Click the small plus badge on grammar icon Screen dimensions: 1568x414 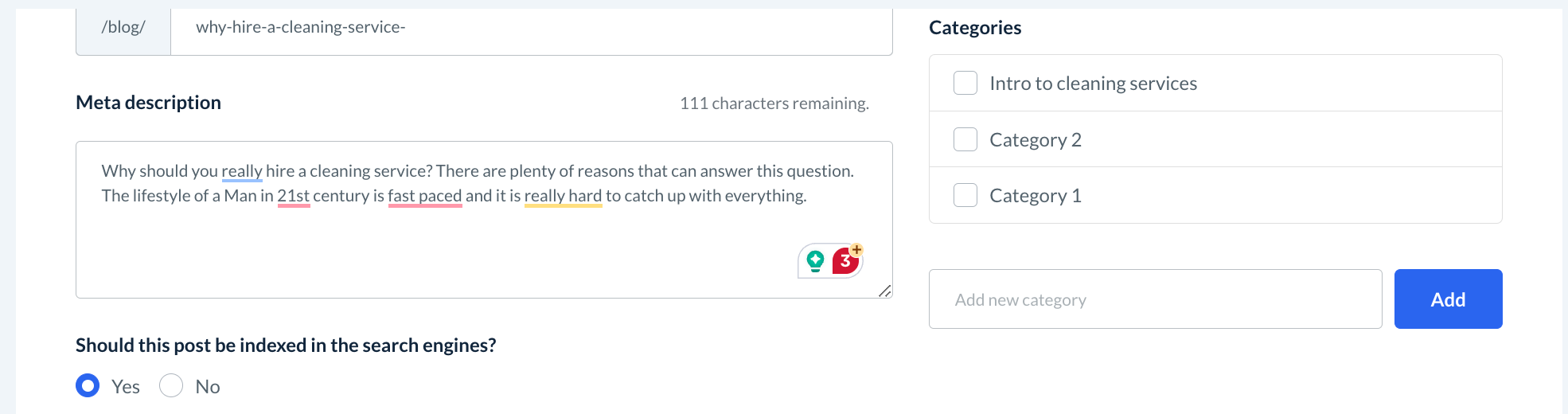click(856, 249)
